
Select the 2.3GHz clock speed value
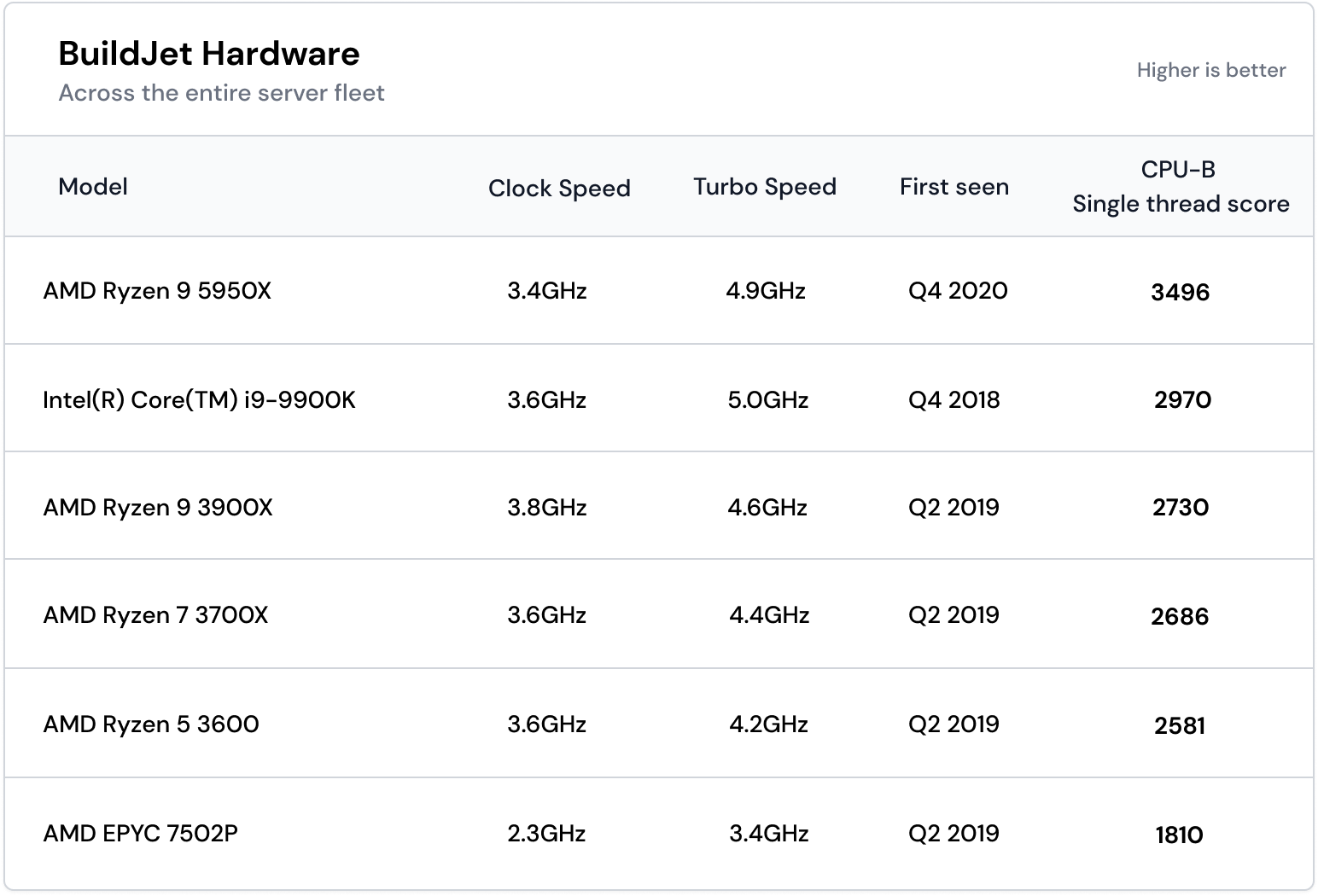pyautogui.click(x=546, y=834)
